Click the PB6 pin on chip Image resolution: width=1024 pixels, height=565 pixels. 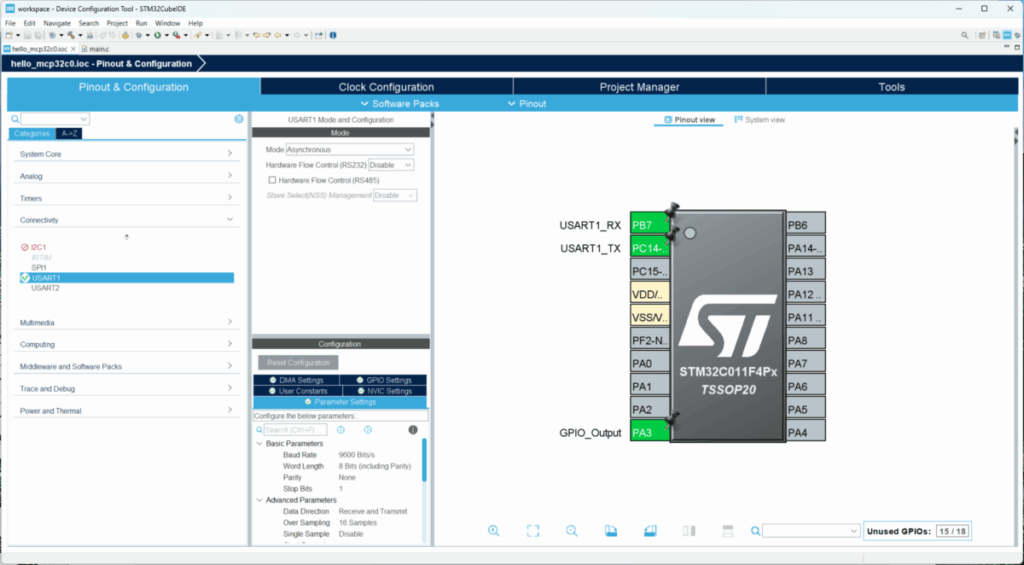click(x=806, y=225)
